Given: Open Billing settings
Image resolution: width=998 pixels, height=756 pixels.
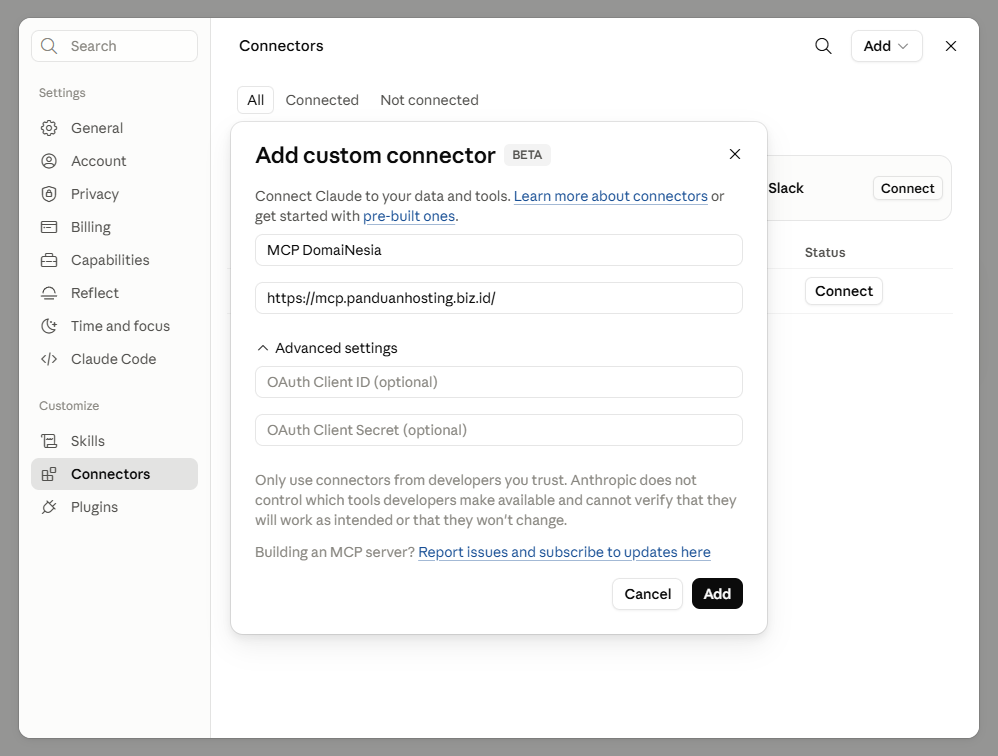Looking at the screenshot, I should 115,227.
